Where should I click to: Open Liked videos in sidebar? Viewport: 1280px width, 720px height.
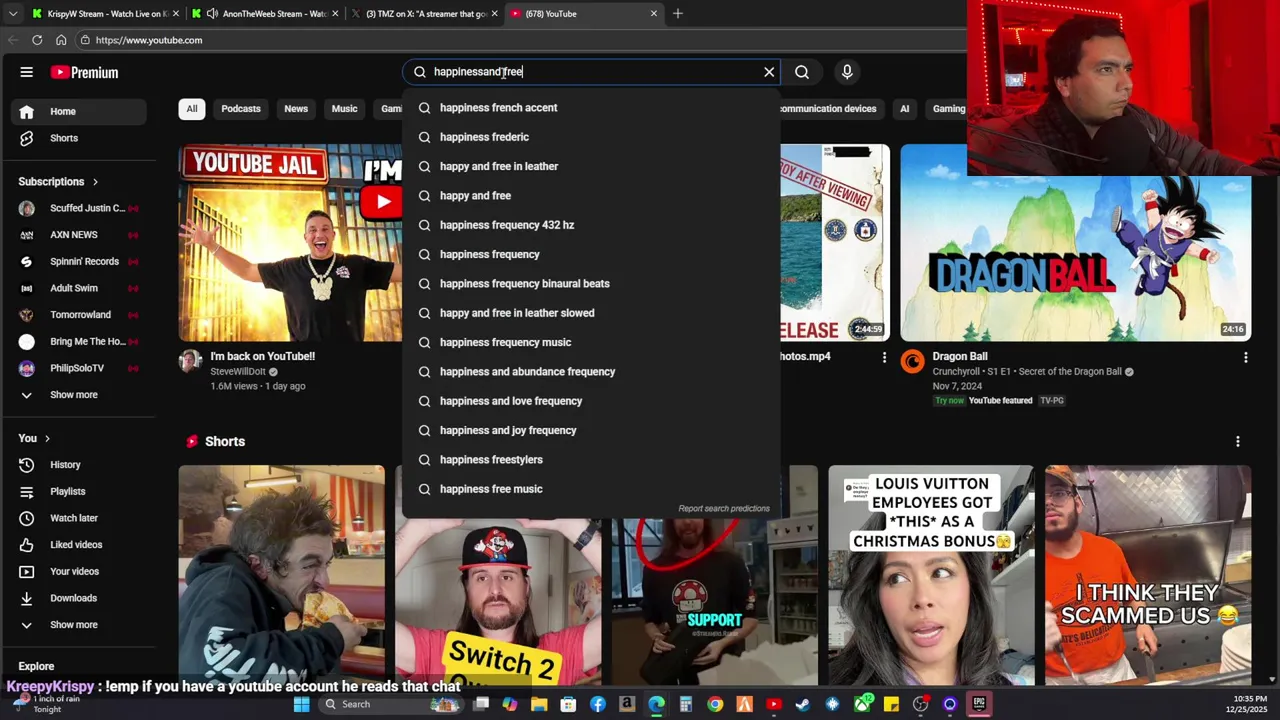tap(78, 545)
